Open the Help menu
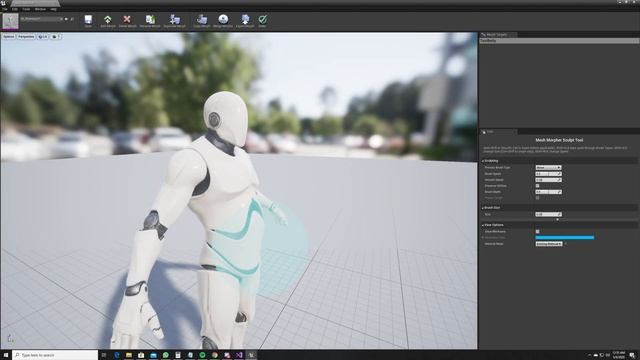Viewport: 640px width, 360px height. coord(53,9)
